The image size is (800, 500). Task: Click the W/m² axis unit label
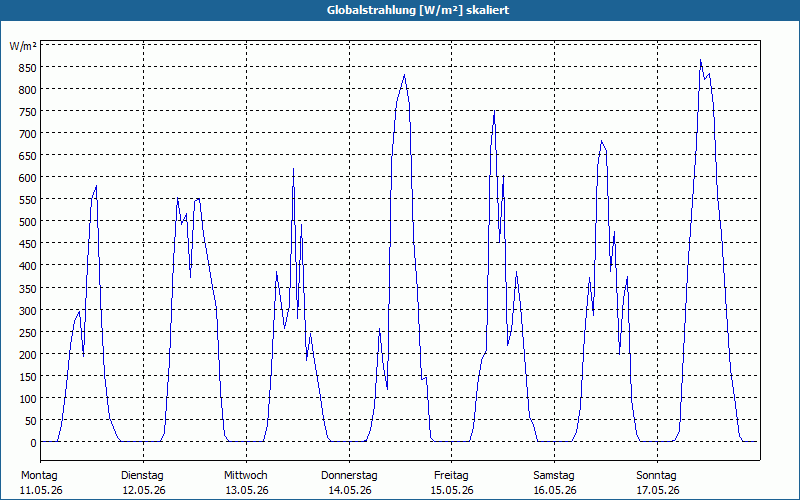tap(23, 46)
